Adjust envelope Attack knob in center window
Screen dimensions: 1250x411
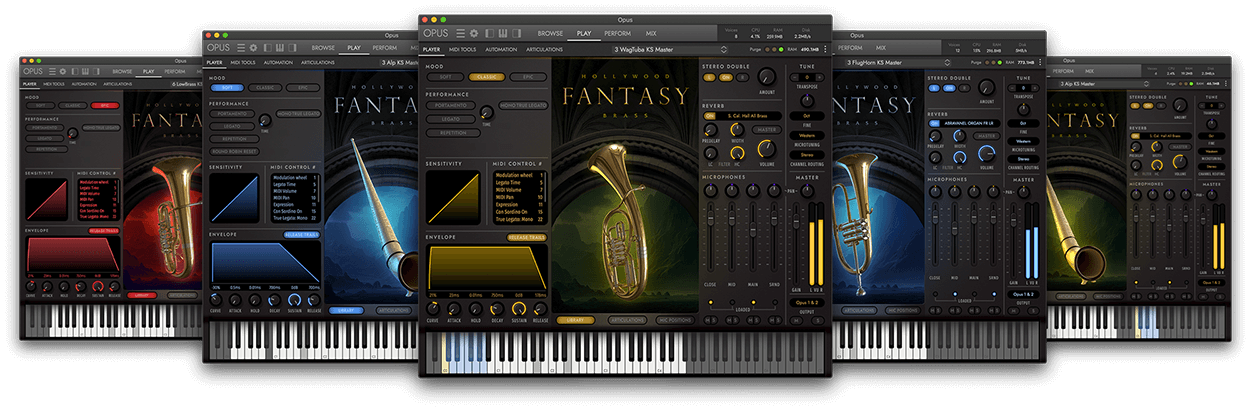454,309
